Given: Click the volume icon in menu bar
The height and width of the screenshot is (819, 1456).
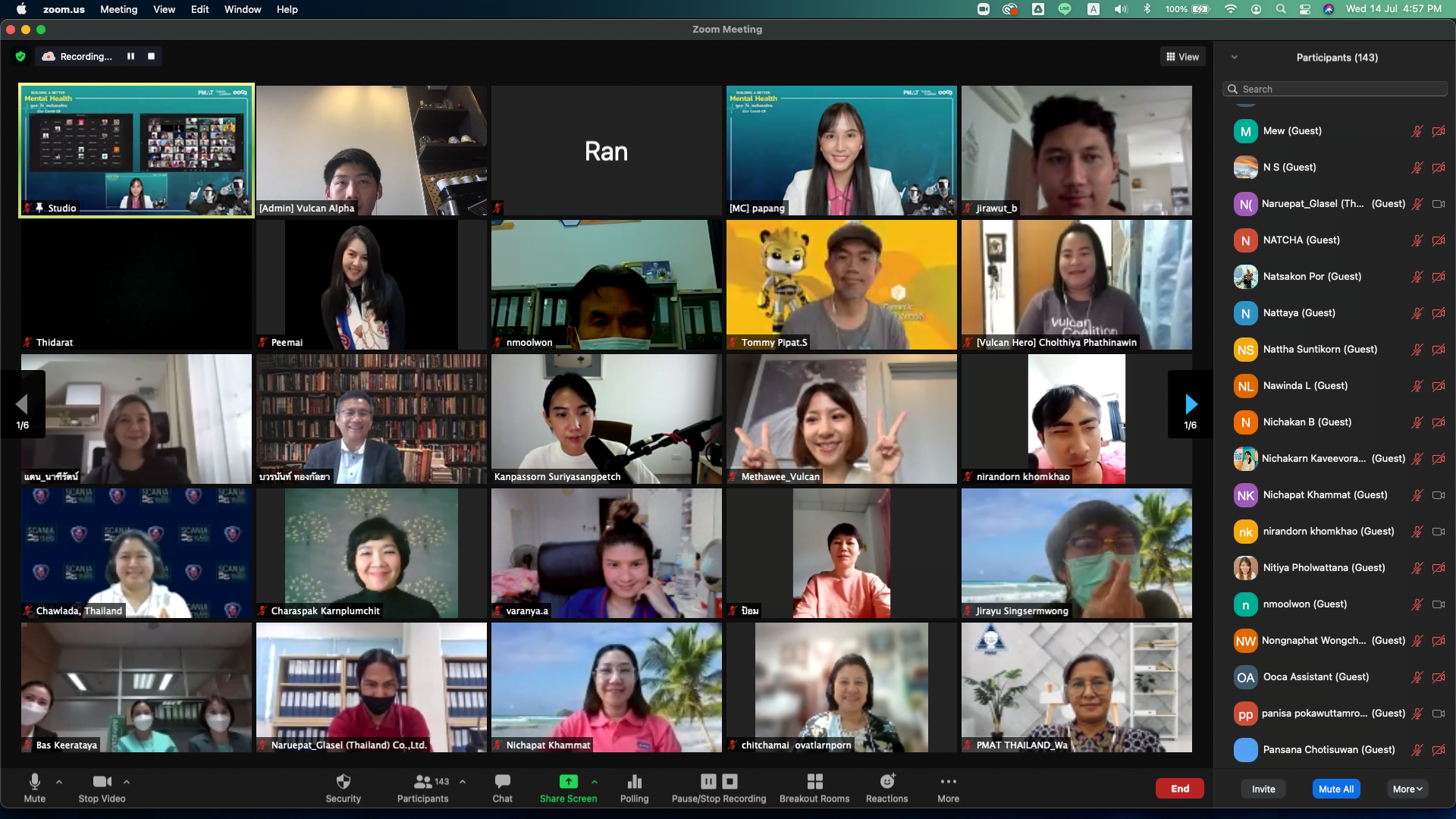Looking at the screenshot, I should [1121, 9].
